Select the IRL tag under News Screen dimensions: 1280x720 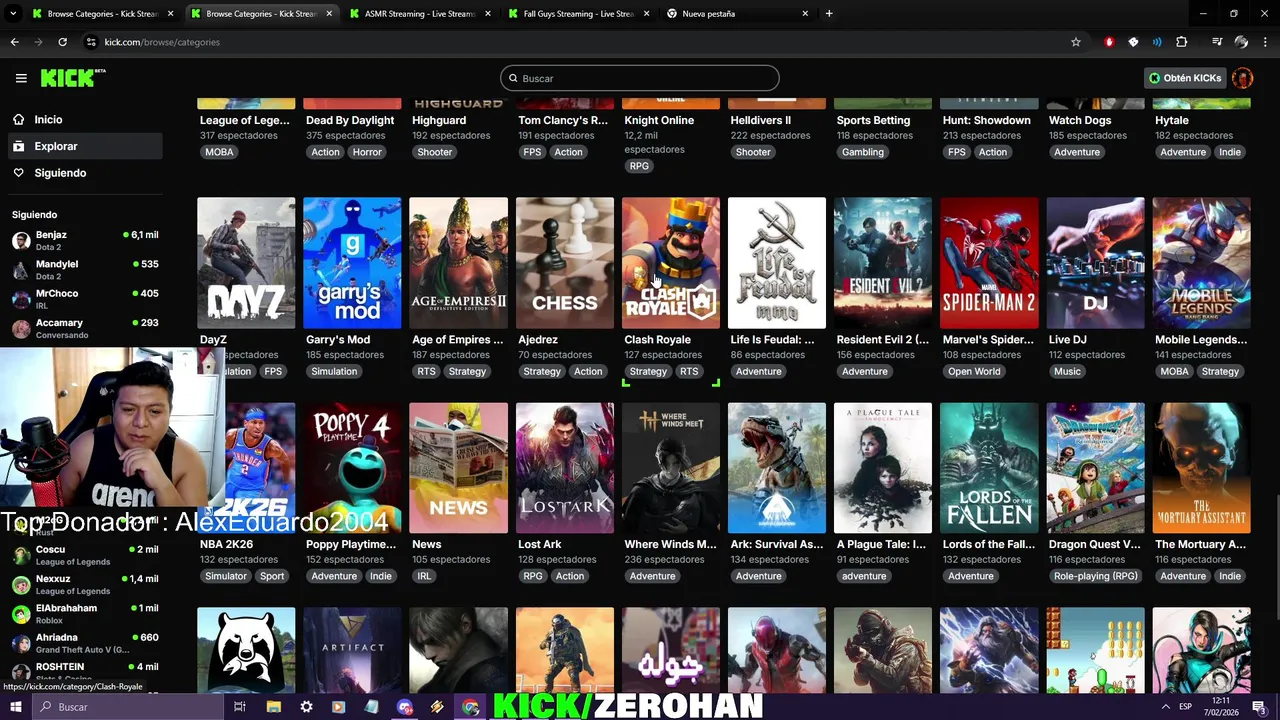tap(424, 576)
